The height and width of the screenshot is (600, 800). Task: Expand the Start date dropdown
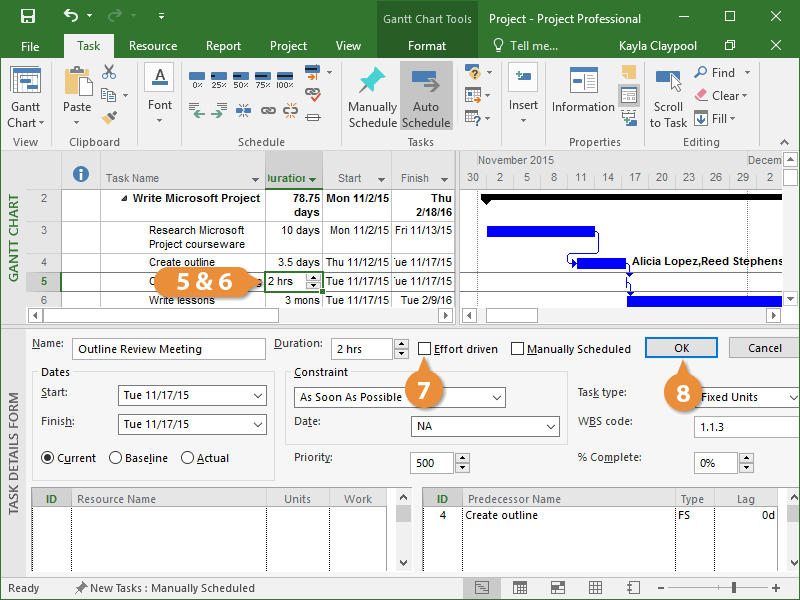(259, 396)
